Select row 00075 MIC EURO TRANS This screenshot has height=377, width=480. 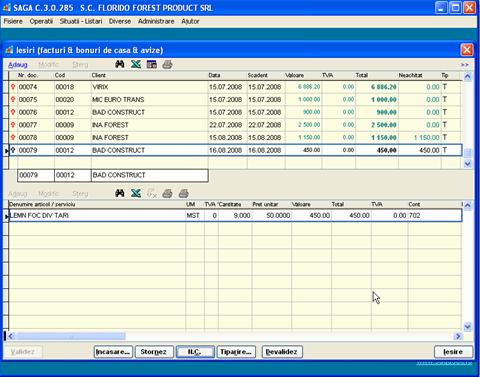coord(235,100)
